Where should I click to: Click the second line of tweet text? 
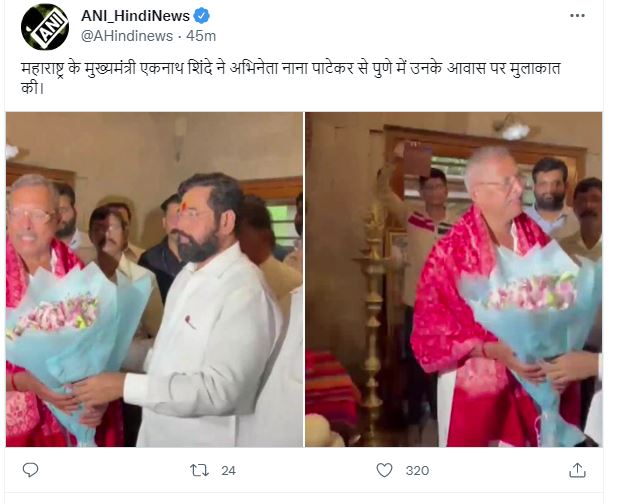pyautogui.click(x=32, y=88)
